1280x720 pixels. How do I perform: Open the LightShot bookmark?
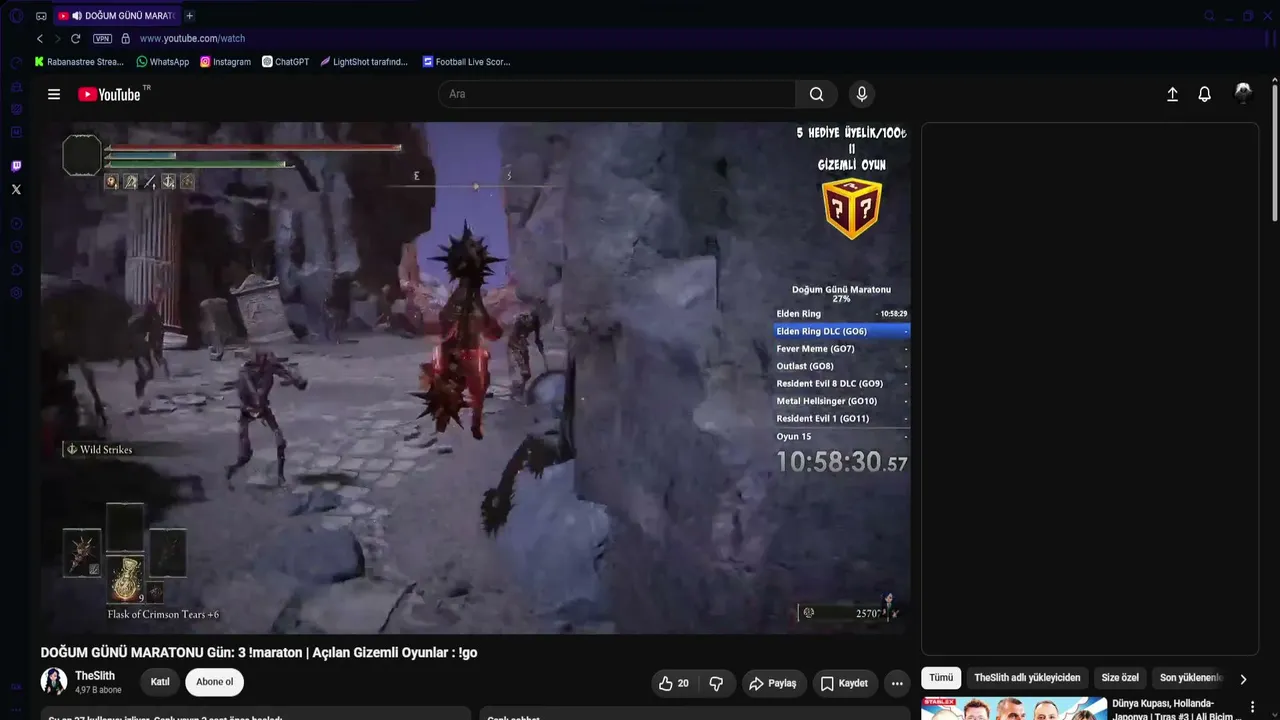tap(364, 62)
